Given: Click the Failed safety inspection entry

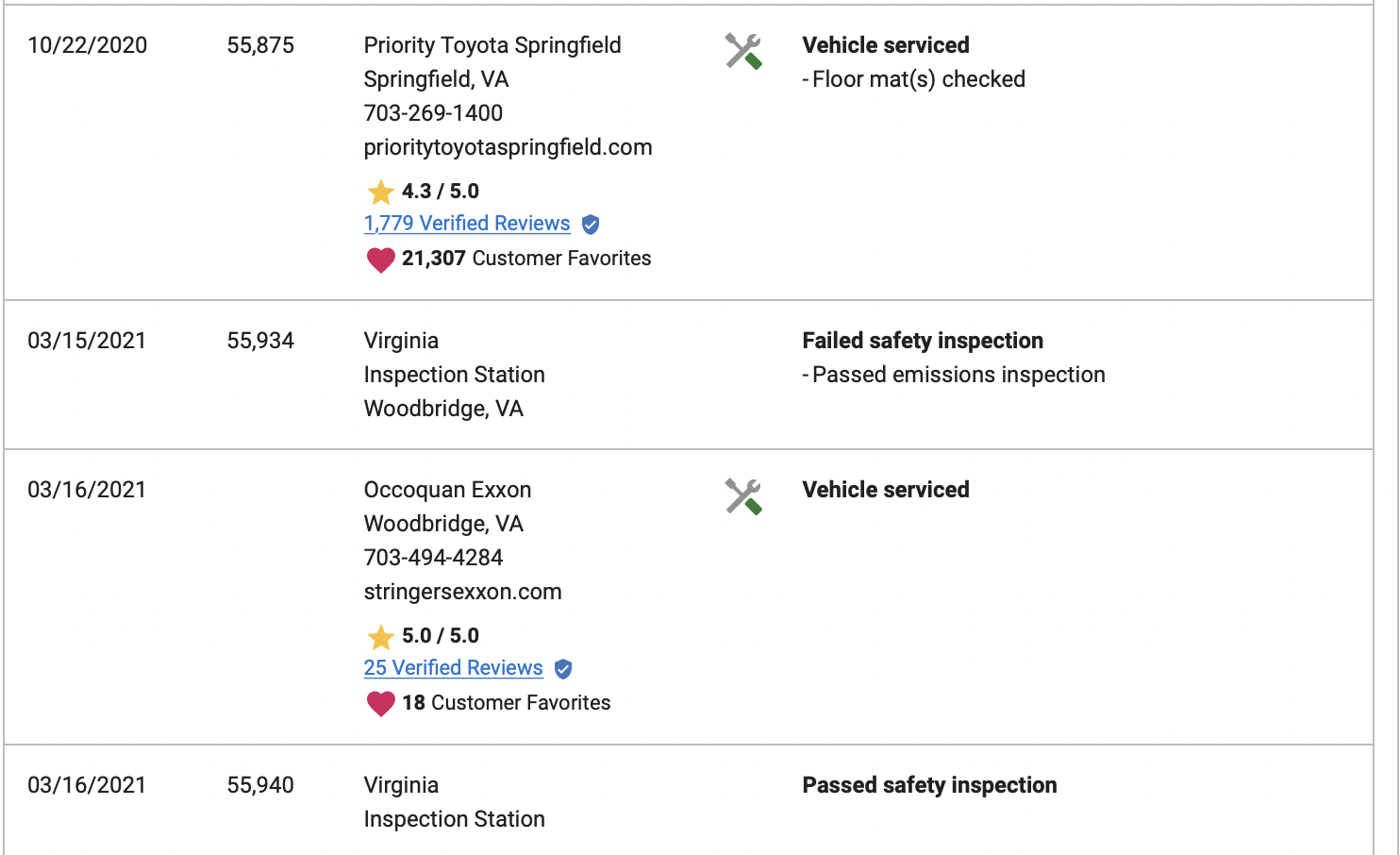Looking at the screenshot, I should [922, 341].
